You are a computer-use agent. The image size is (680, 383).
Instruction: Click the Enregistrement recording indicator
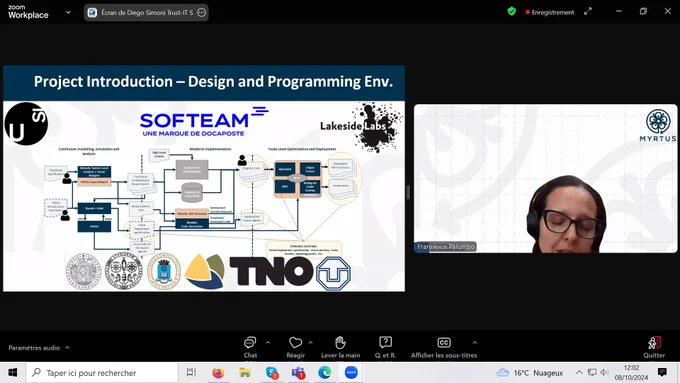coord(549,12)
